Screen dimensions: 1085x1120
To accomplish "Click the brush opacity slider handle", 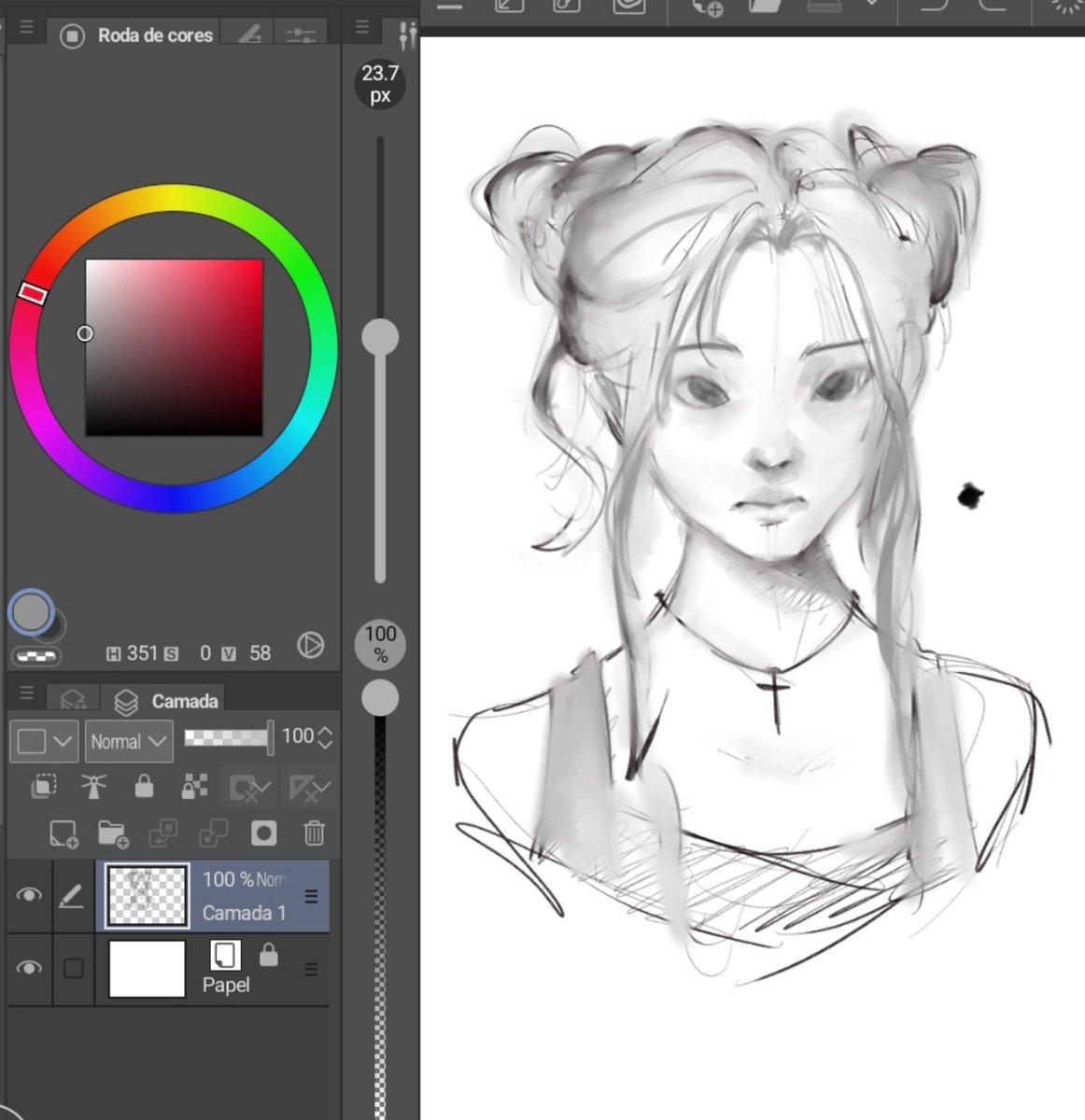I will coord(380,697).
